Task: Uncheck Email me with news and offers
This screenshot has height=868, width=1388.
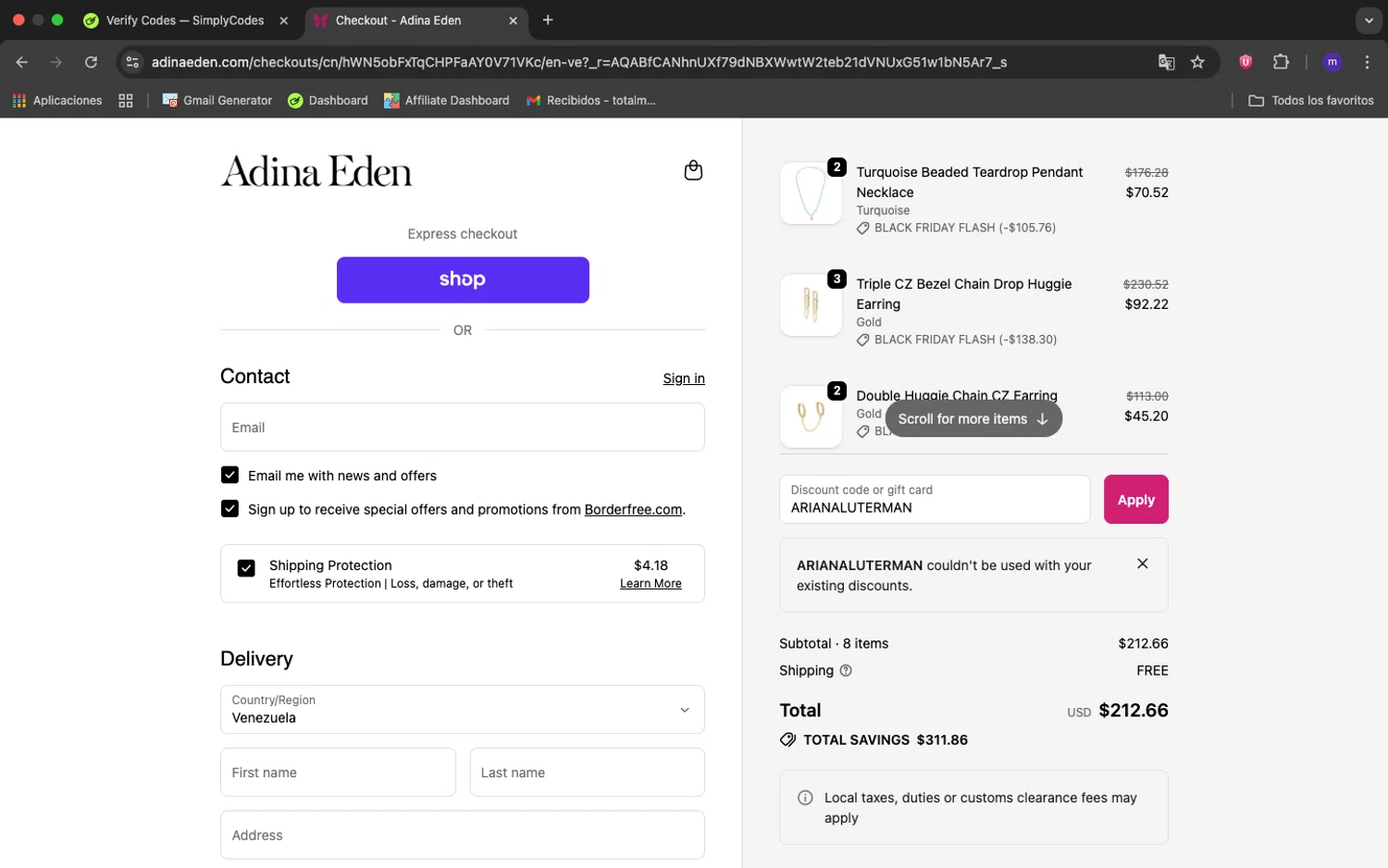Action: click(229, 475)
